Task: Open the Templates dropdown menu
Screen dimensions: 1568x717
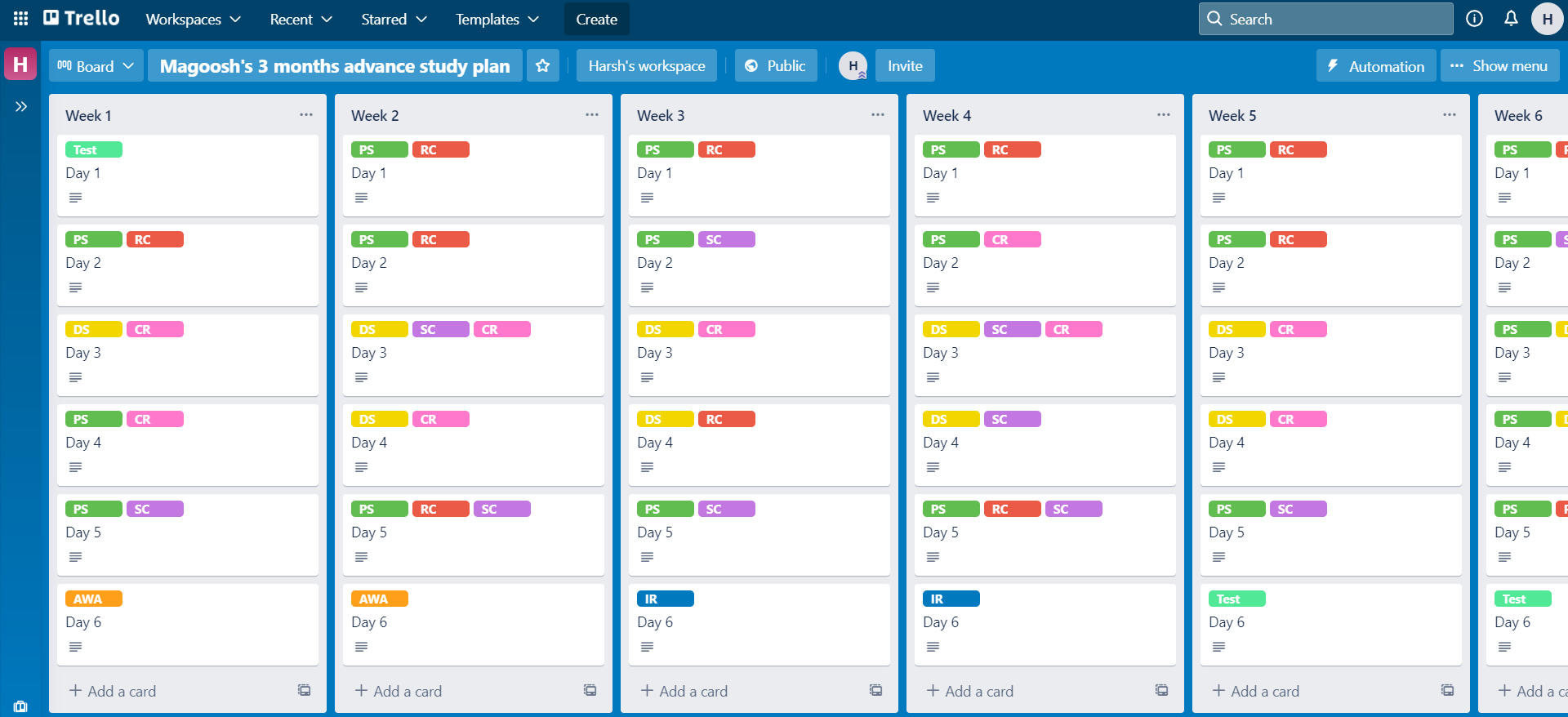Action: (x=497, y=19)
